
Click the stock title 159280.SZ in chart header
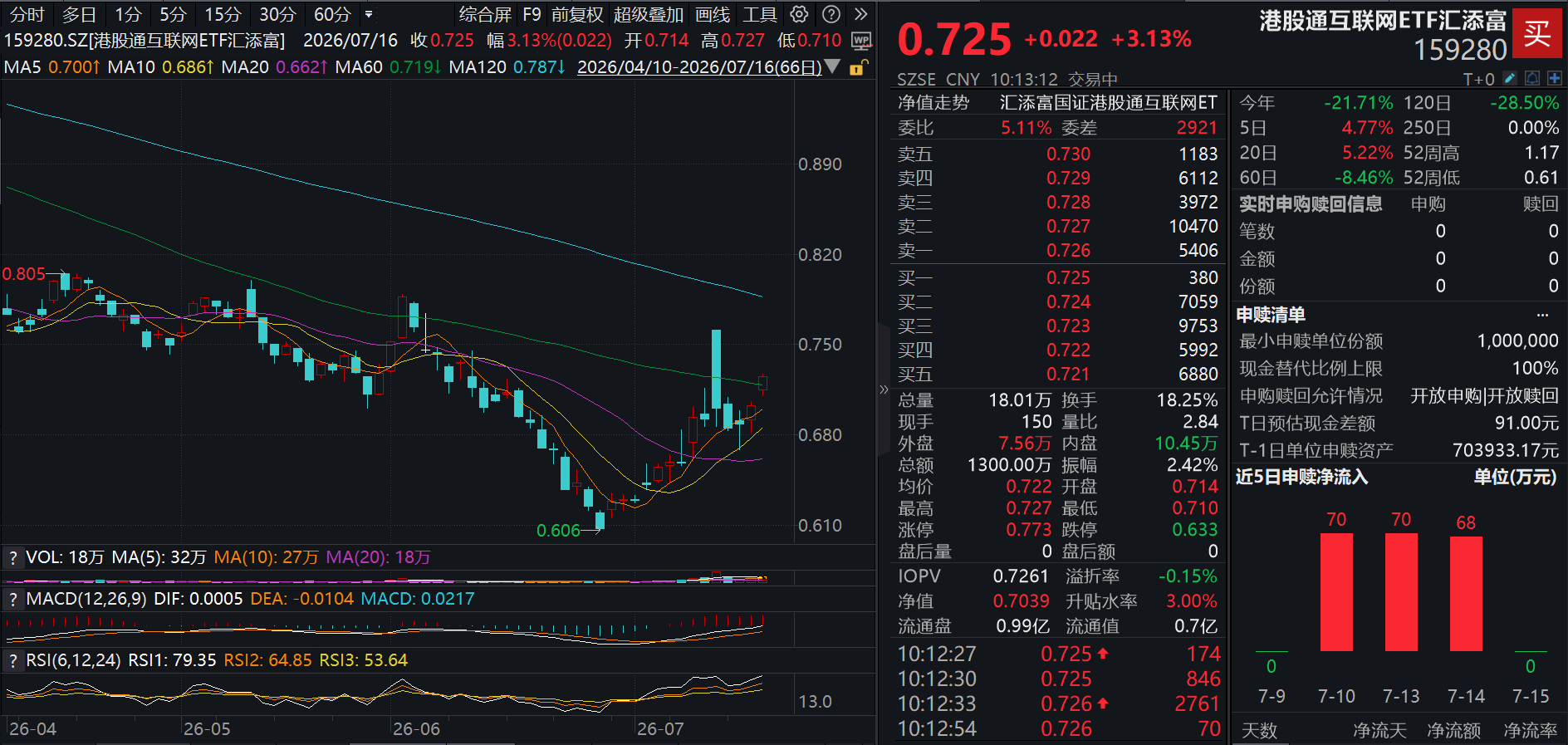coord(144,40)
